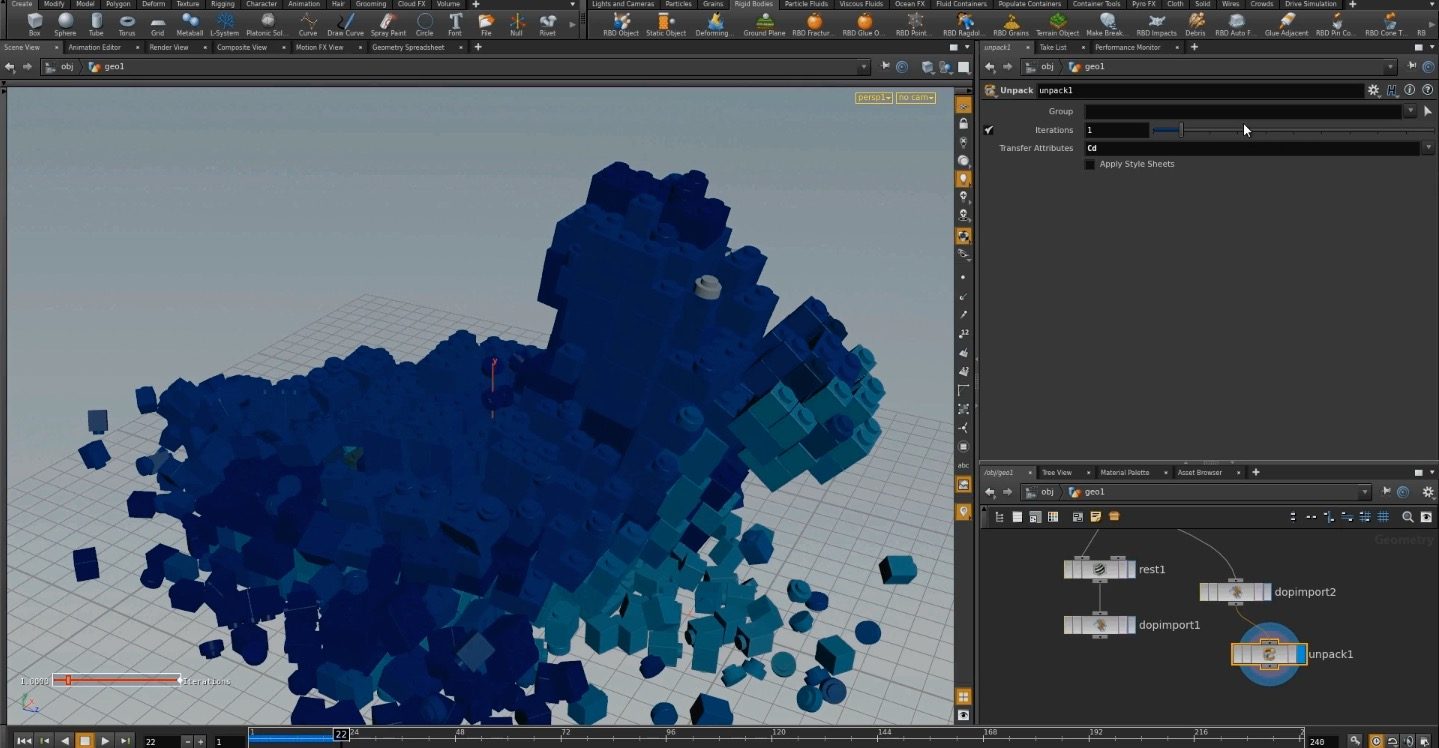Switch to the Render View tab
This screenshot has height=748, width=1439.
click(x=168, y=47)
